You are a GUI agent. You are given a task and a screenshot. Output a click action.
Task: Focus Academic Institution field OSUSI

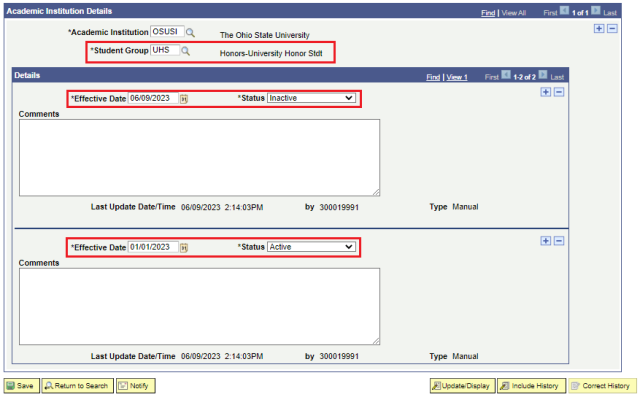click(167, 32)
